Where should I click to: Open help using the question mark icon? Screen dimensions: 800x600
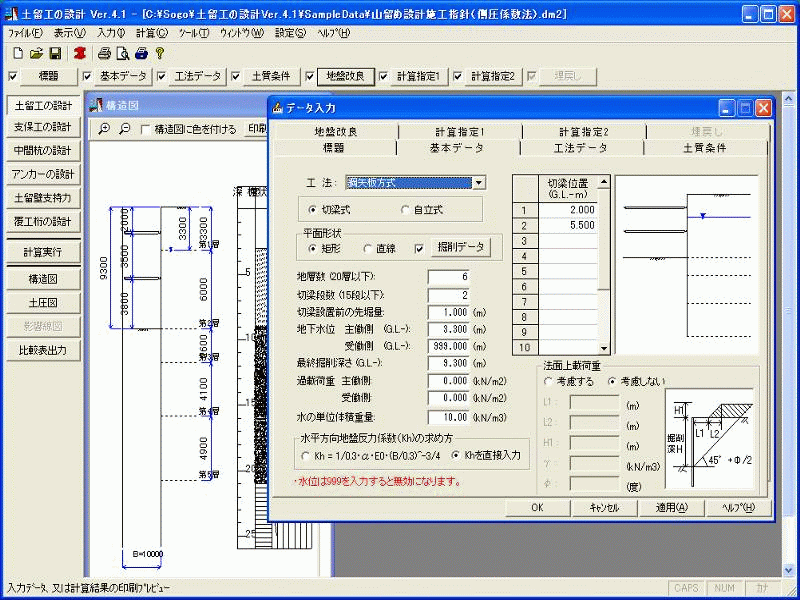point(160,53)
